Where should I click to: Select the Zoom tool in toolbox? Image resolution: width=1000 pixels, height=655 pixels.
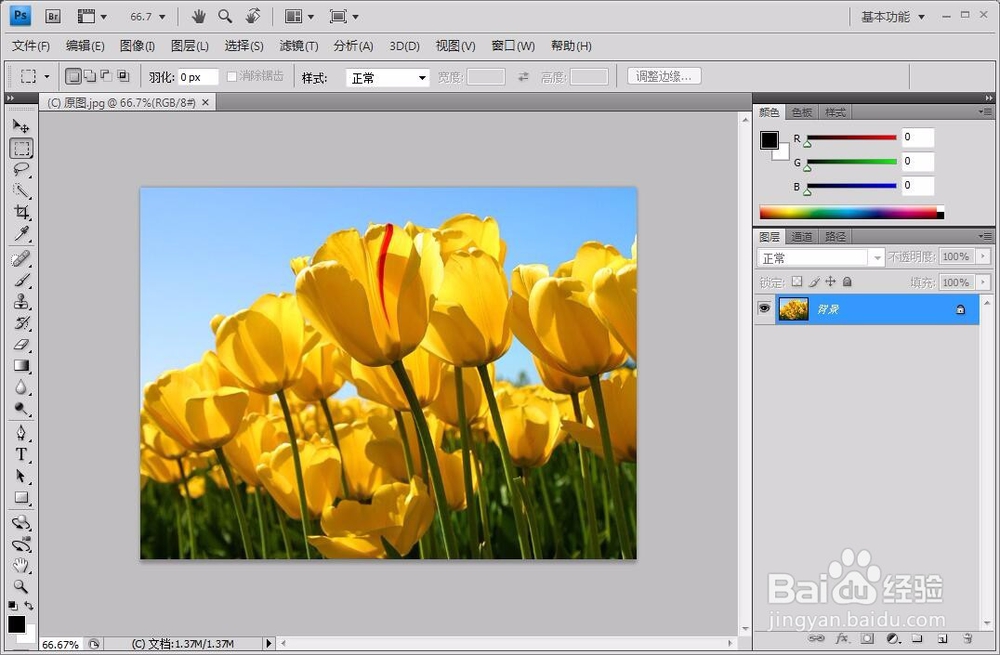21,586
